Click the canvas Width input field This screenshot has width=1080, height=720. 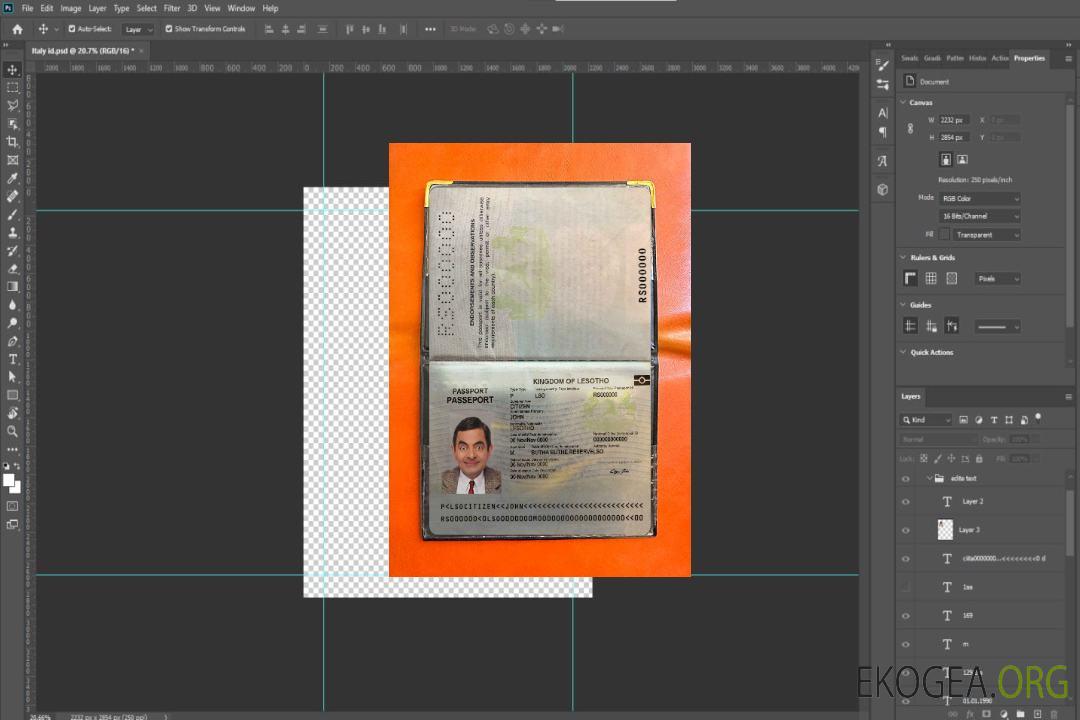(x=954, y=120)
